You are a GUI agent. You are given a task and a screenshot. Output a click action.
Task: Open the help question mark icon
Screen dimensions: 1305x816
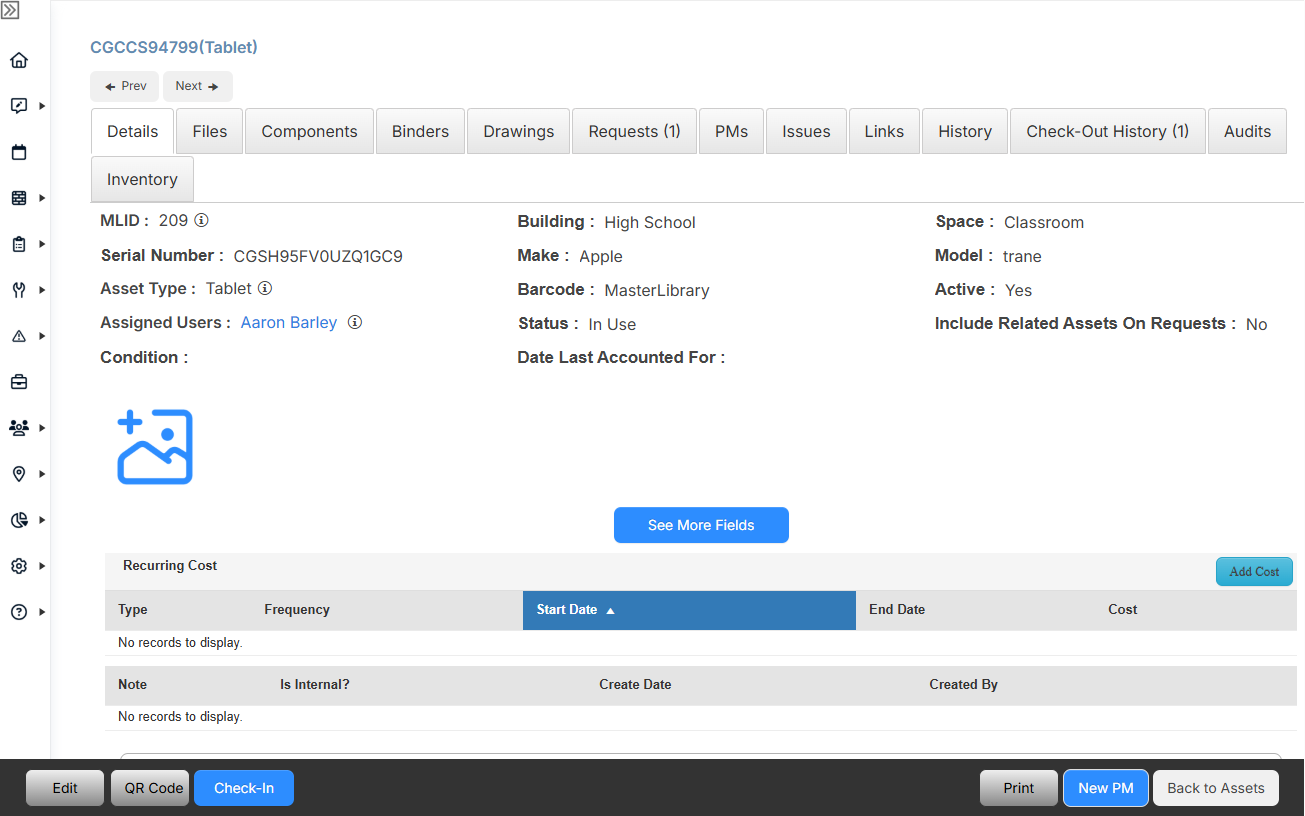(x=18, y=611)
